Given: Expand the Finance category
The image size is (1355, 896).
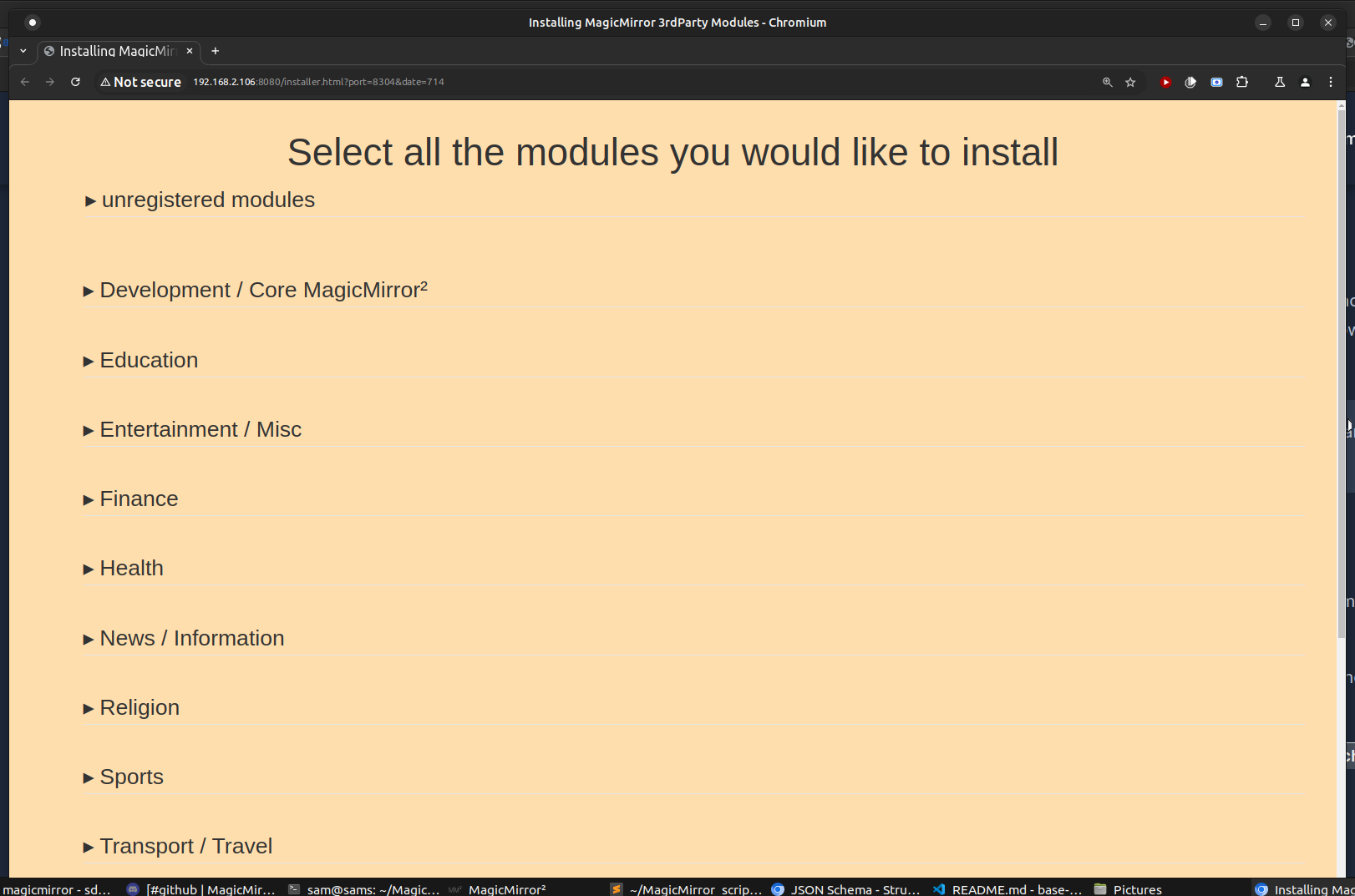Looking at the screenshot, I should 130,499.
